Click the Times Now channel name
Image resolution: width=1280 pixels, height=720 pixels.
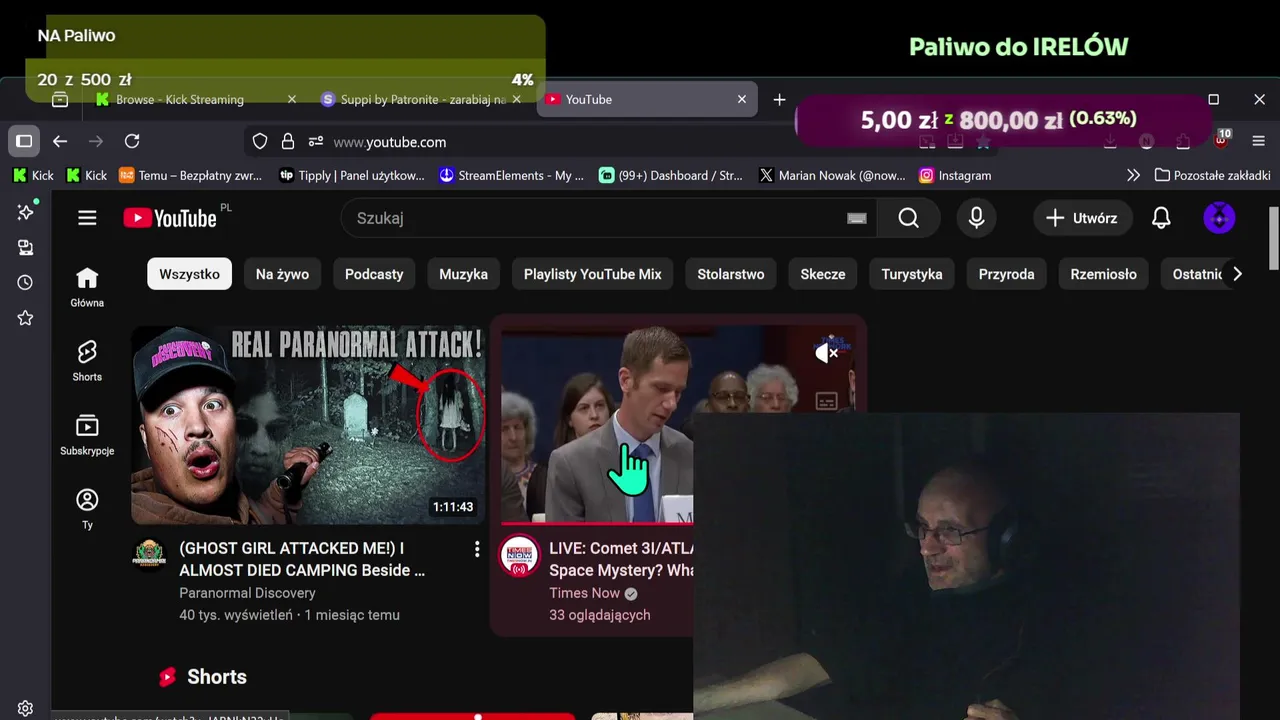(585, 593)
